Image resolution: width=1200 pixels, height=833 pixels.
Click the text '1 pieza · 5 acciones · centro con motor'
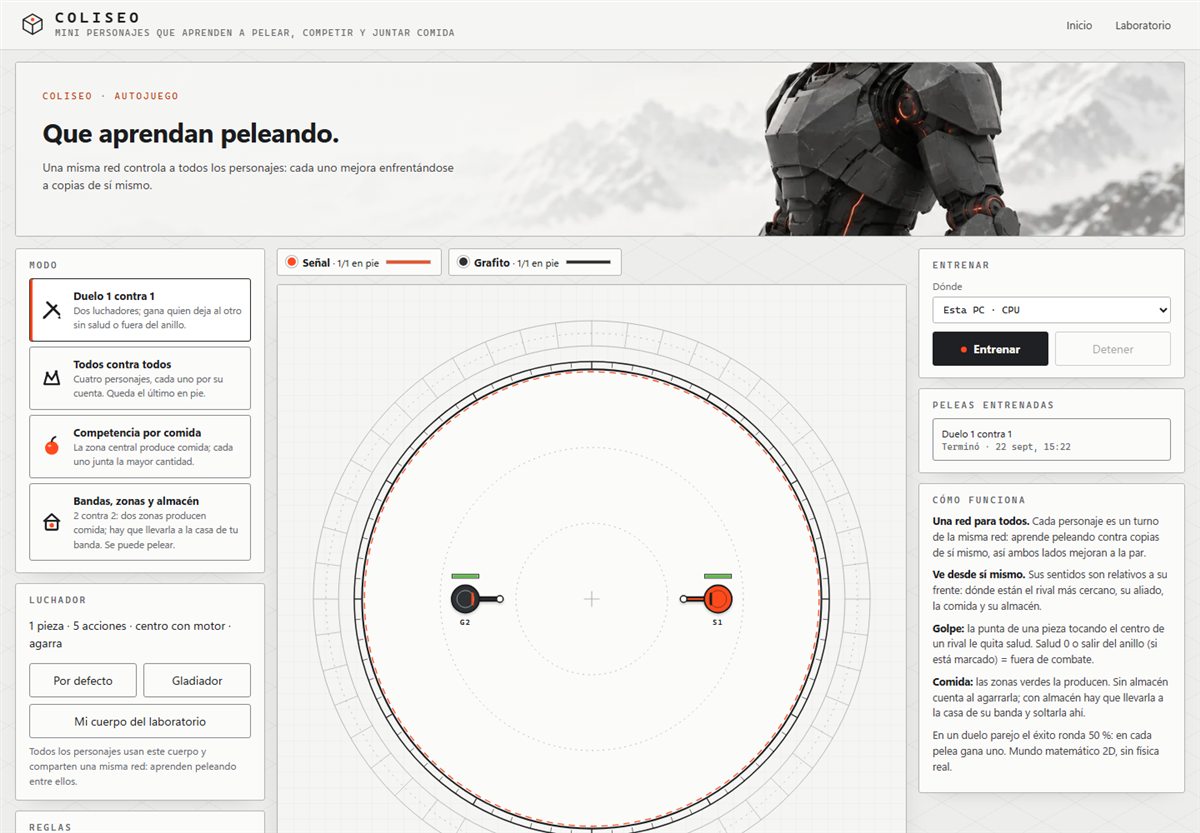click(130, 626)
